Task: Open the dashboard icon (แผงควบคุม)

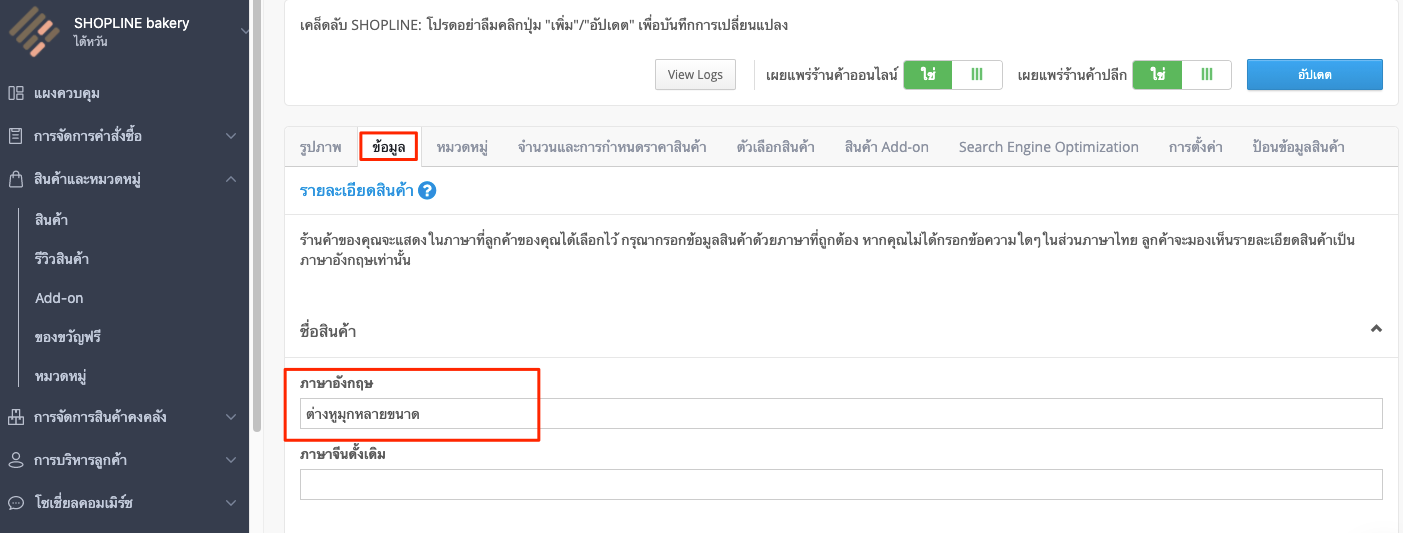Action: point(16,93)
